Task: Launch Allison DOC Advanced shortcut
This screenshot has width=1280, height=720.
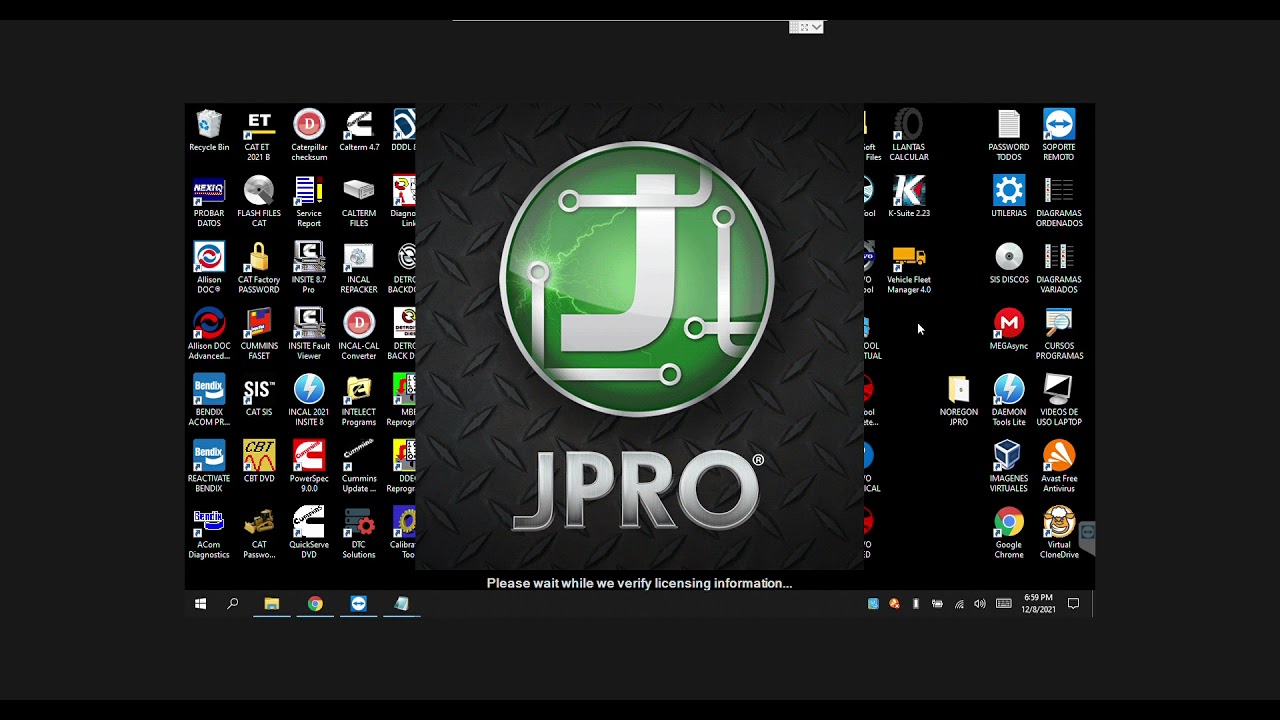Action: 209,334
